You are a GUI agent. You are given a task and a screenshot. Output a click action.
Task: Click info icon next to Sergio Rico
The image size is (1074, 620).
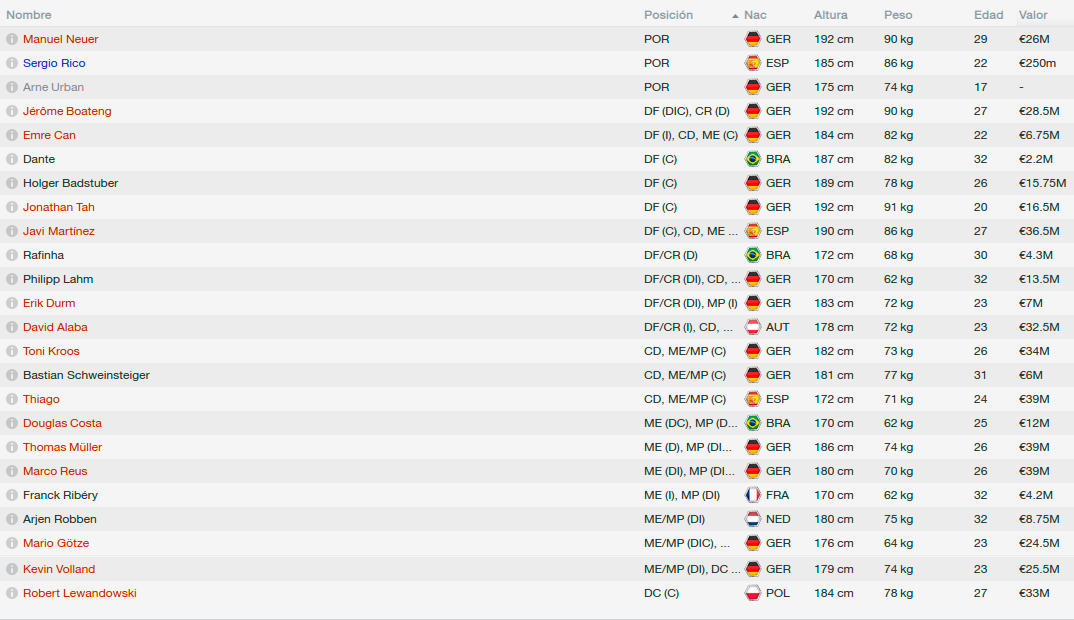coord(12,63)
